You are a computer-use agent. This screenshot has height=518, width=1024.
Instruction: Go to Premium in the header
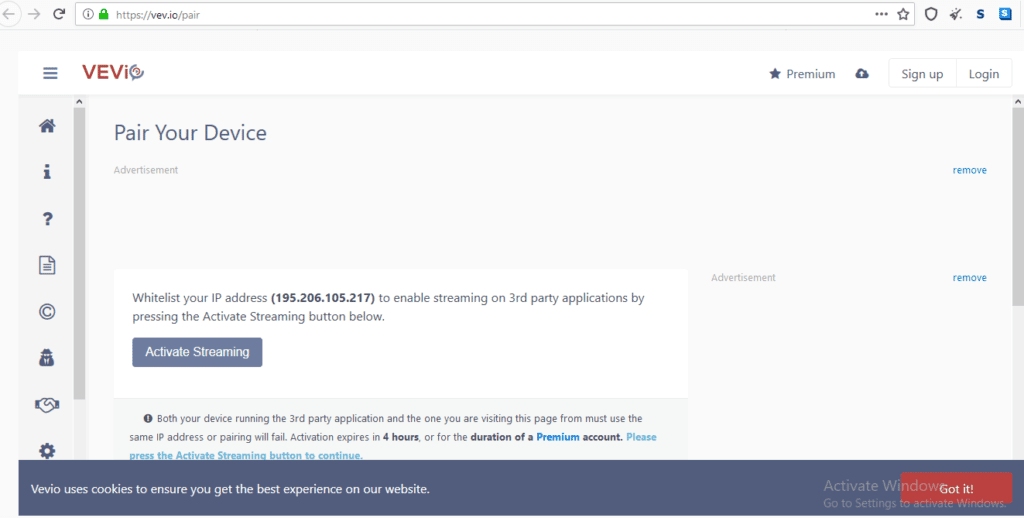coord(802,74)
